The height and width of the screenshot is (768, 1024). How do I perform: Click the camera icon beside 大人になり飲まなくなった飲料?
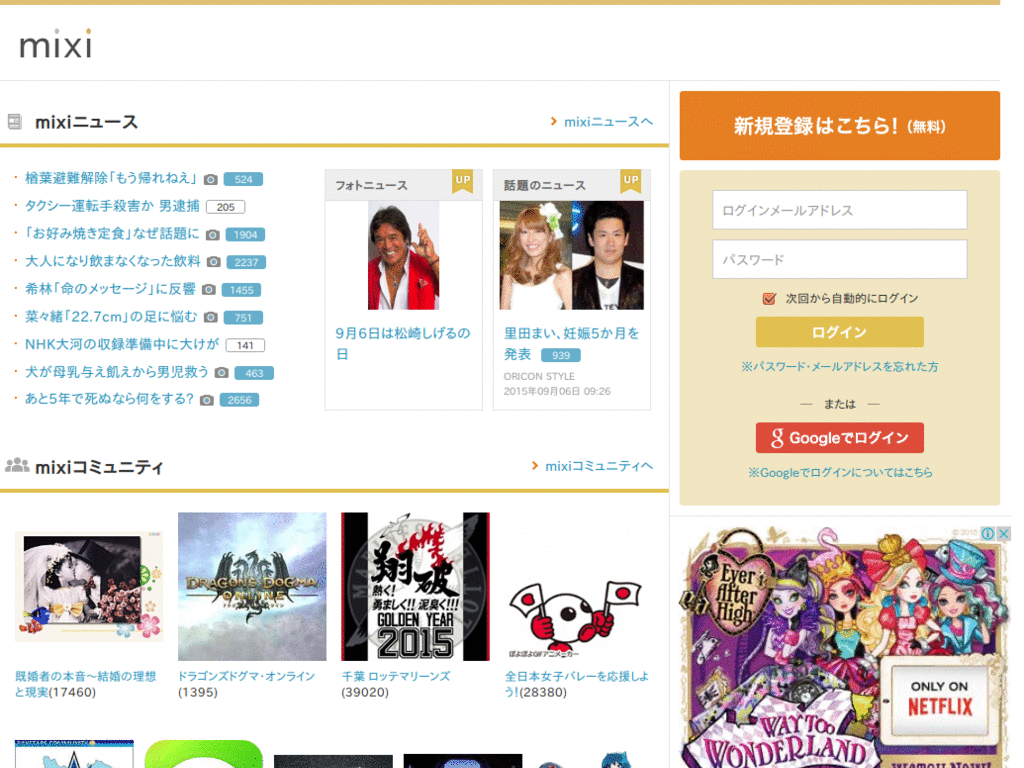[214, 262]
